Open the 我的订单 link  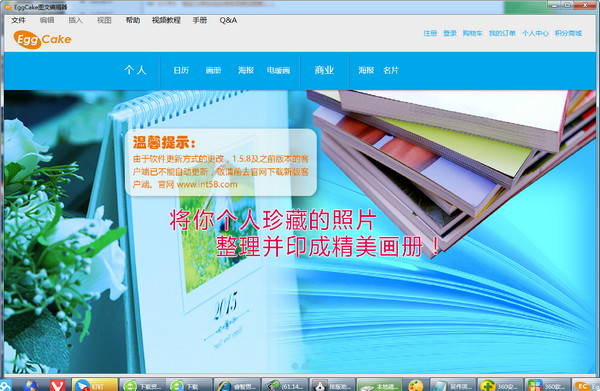(502, 33)
